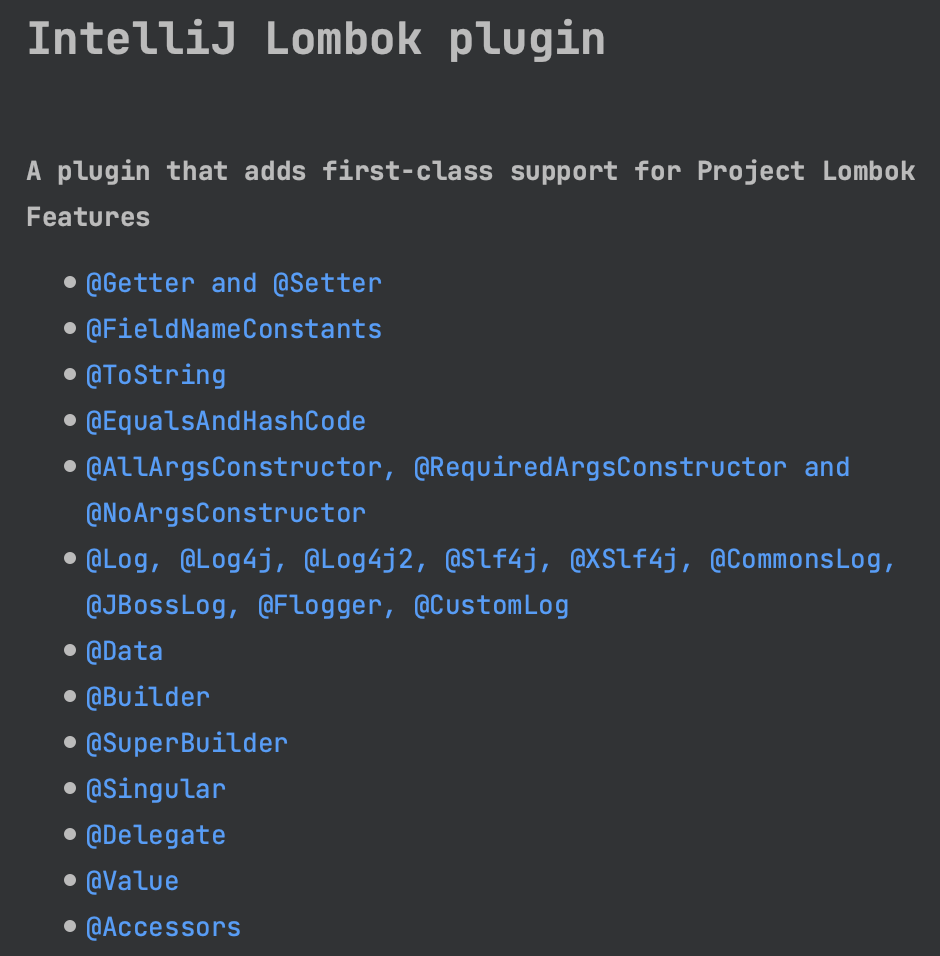The width and height of the screenshot is (940, 956).
Task: Open the @EqualsAndHashCode link
Action: (x=226, y=422)
